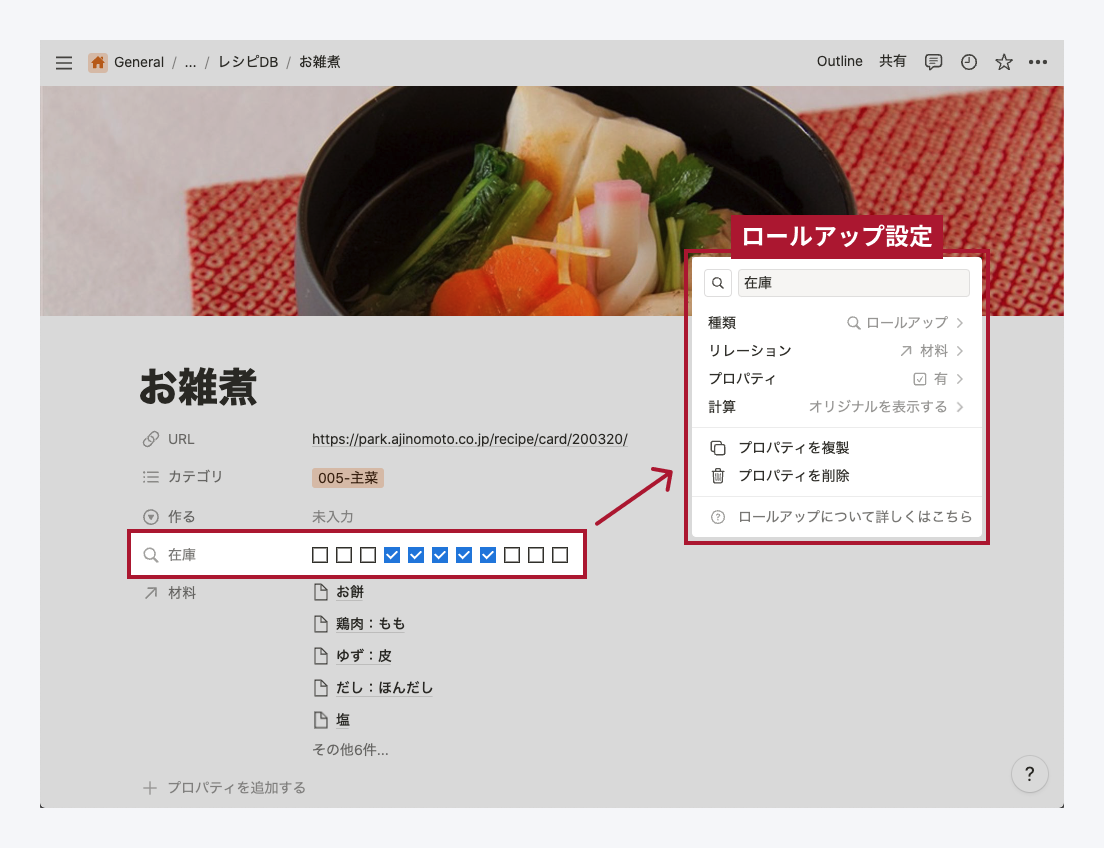The image size is (1104, 848).
Task: Toggle the eighth 在庫 checkbox
Action: 488,555
